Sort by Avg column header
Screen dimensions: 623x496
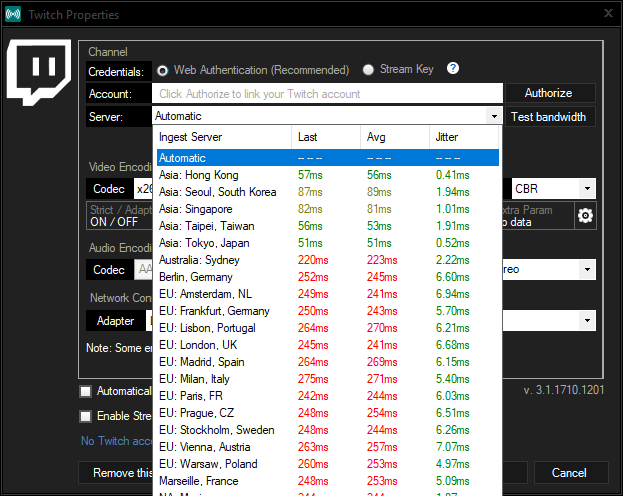pos(395,137)
